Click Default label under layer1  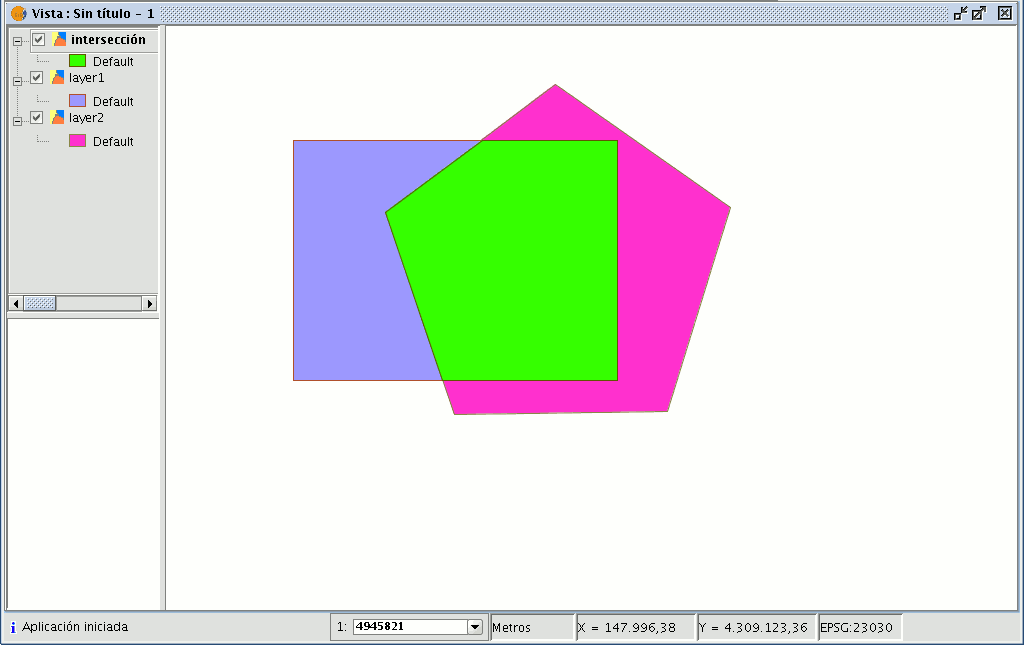(x=113, y=101)
